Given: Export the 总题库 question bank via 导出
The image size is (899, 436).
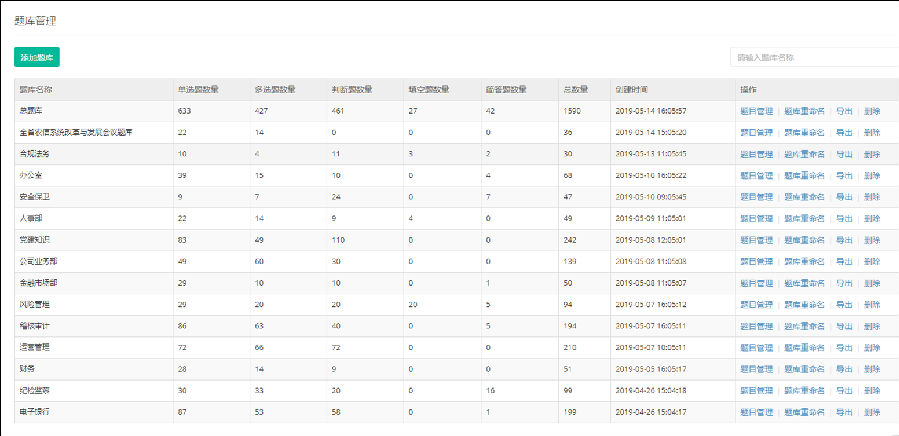Looking at the screenshot, I should (844, 111).
